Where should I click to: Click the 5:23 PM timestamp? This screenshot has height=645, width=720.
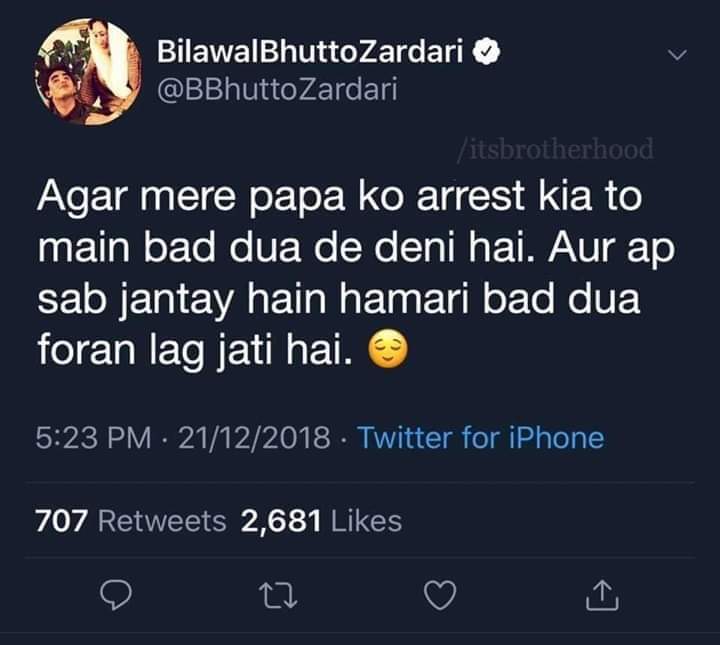click(93, 437)
